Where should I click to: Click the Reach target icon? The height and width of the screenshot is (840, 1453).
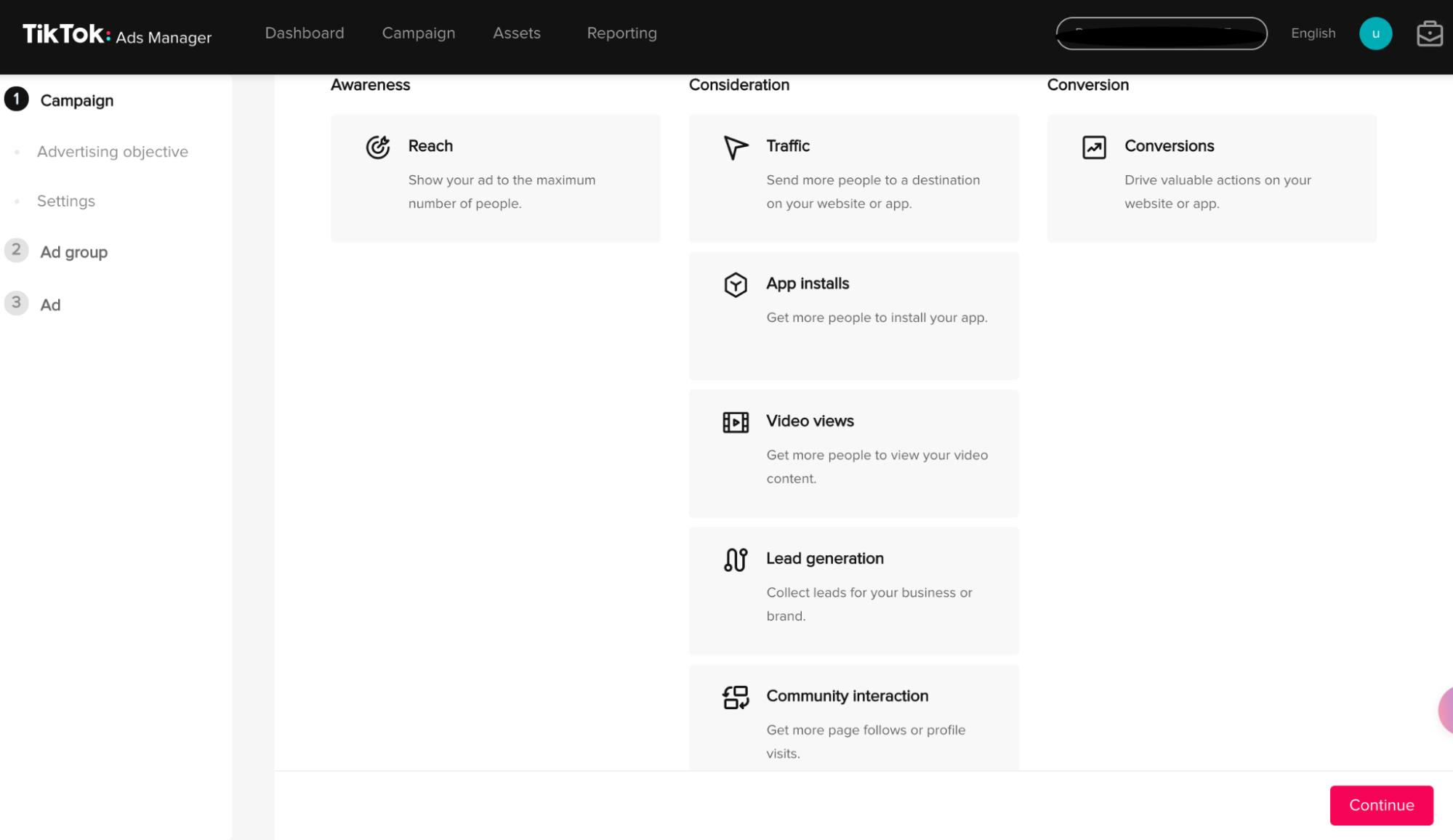click(x=377, y=147)
